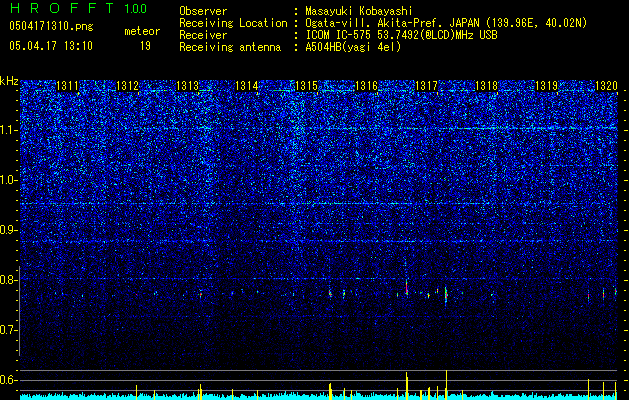Click time marker 1314
629x400 pixels.
[x=246, y=86]
